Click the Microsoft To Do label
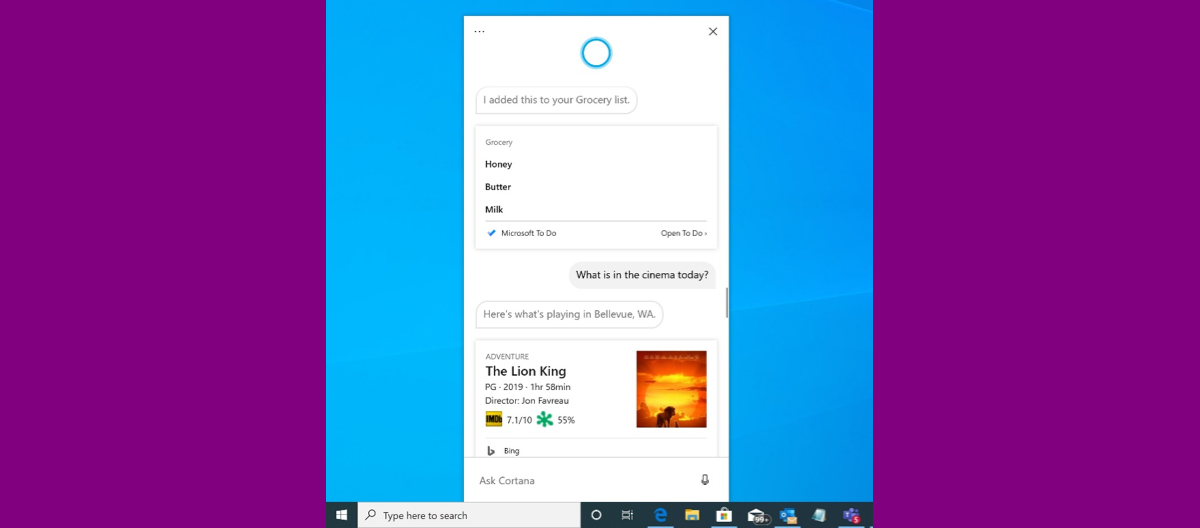The image size is (1200, 528). click(528, 233)
